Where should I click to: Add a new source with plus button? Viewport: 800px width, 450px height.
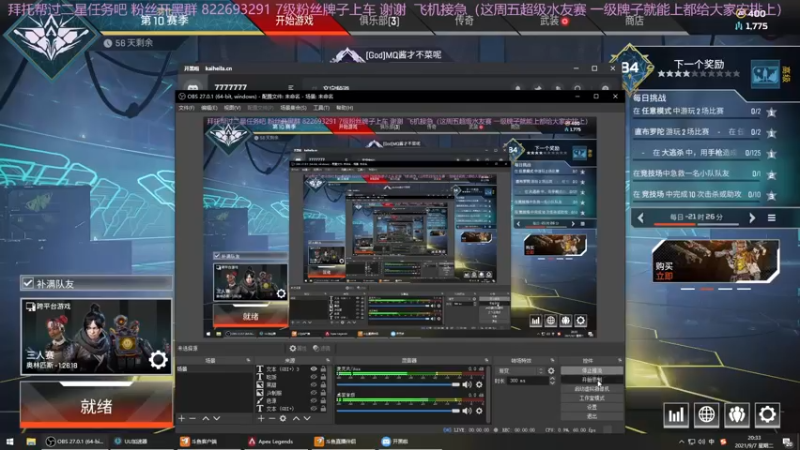261,418
